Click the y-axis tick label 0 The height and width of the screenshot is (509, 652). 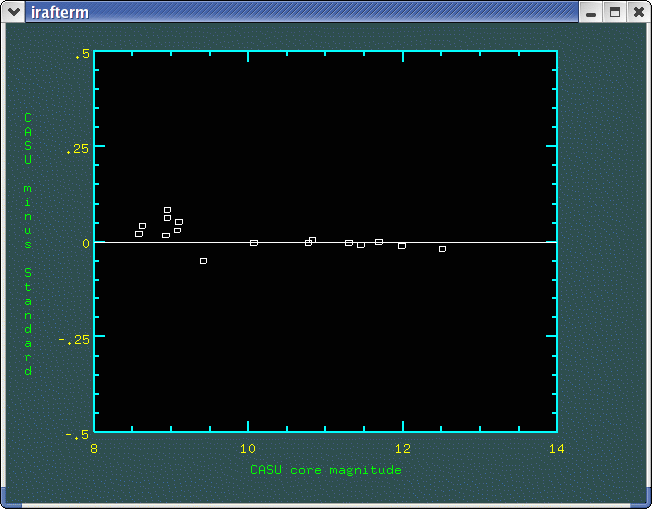pos(85,243)
